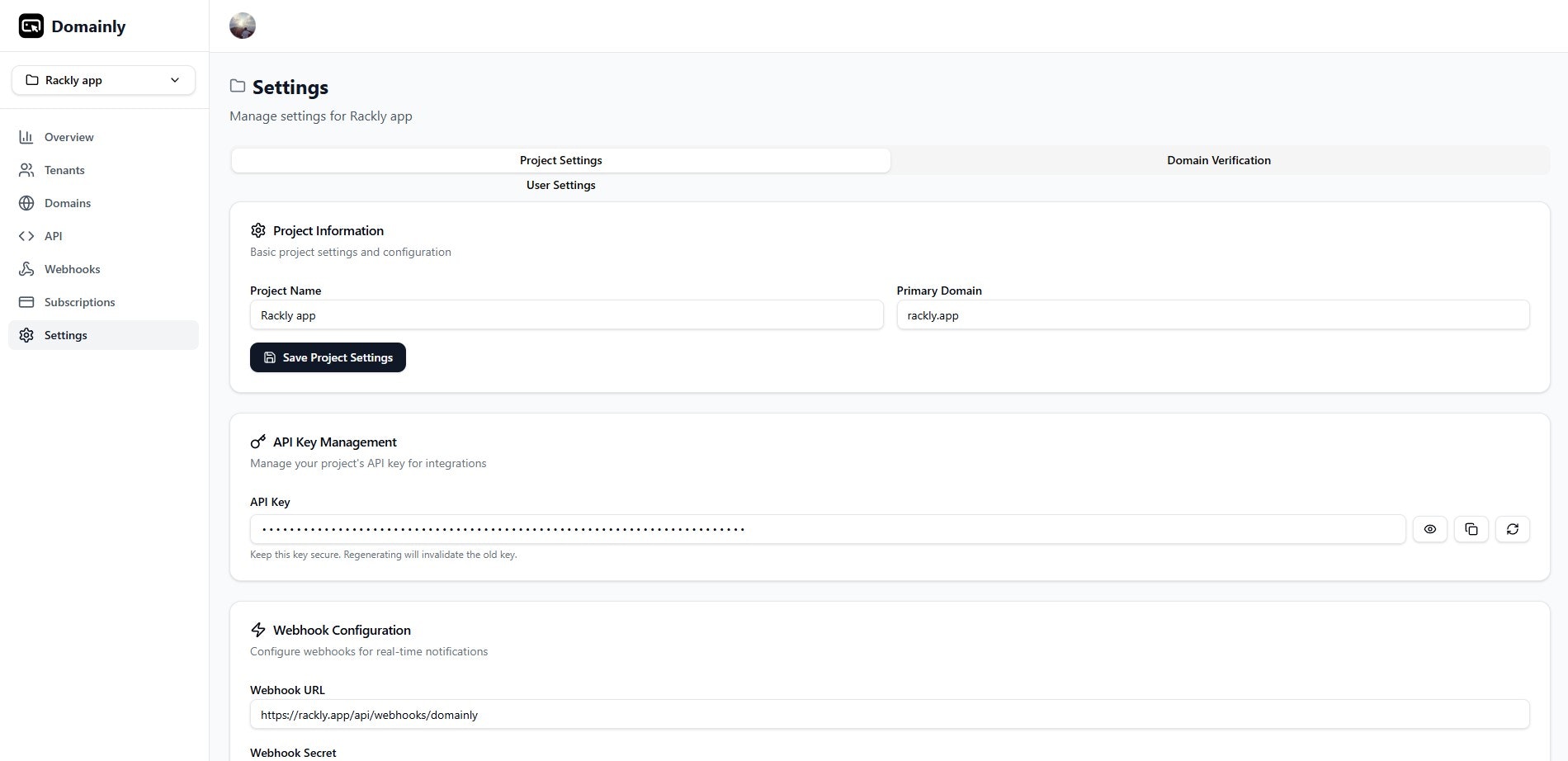Click the 'Manage settings for Rackly app' text
The image size is (1568, 761).
pyautogui.click(x=321, y=116)
